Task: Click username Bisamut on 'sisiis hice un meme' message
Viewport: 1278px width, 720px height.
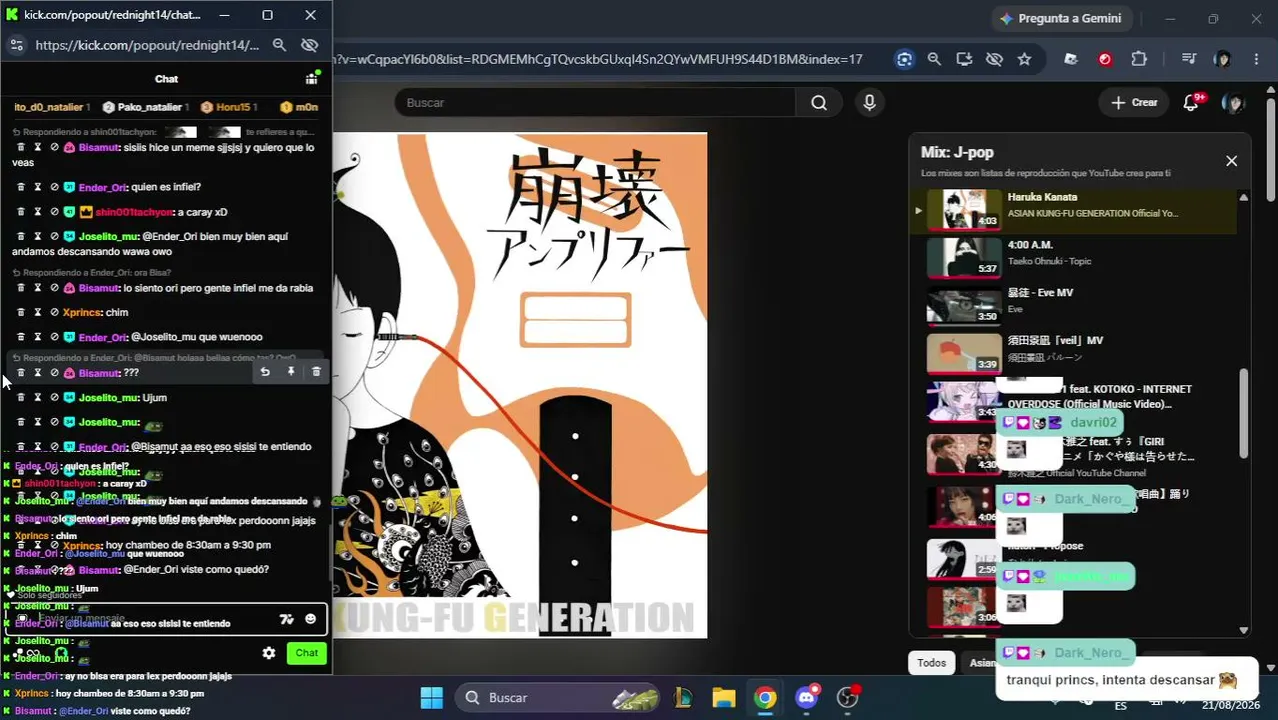Action: (x=99, y=147)
